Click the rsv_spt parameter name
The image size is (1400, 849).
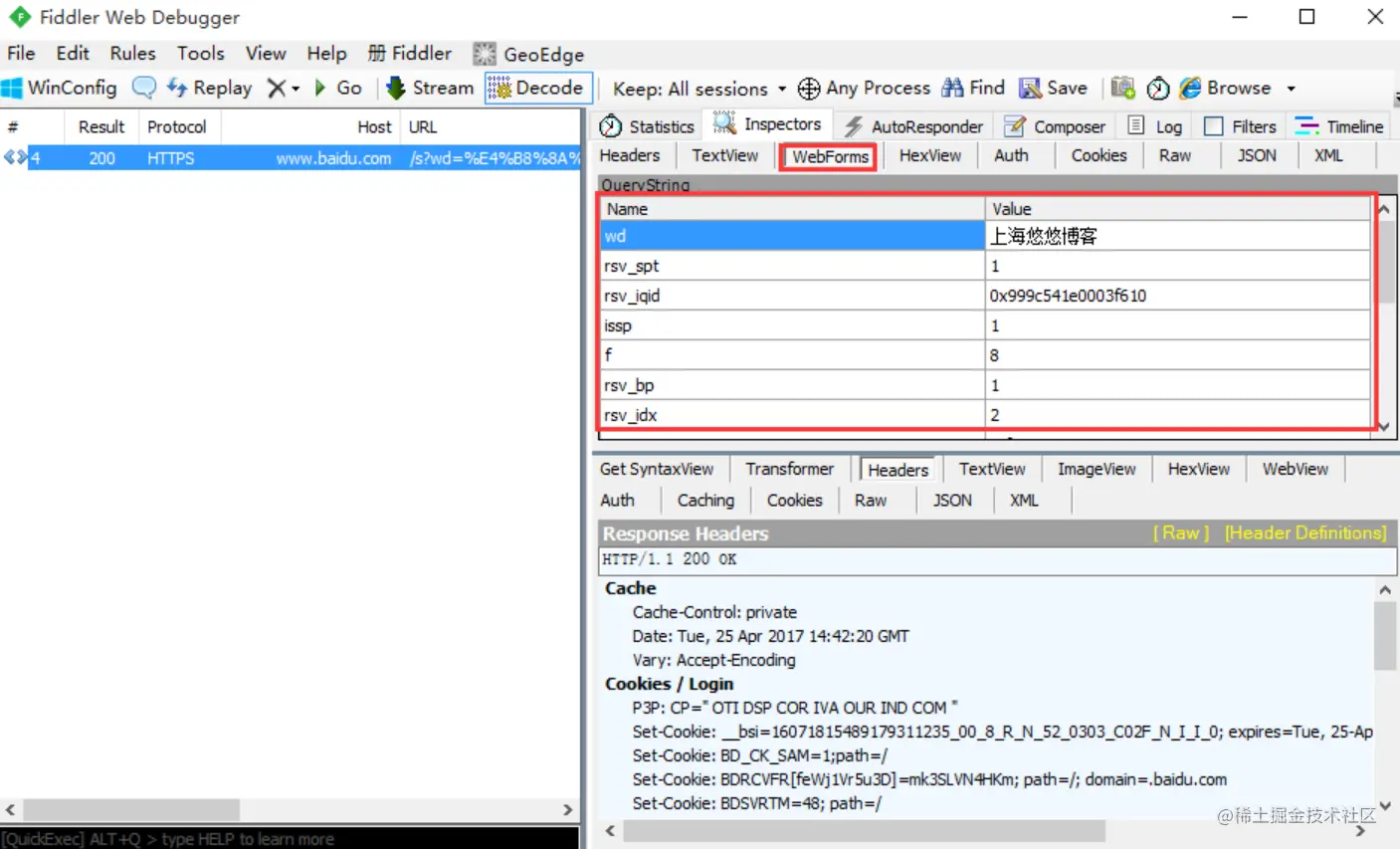click(631, 266)
